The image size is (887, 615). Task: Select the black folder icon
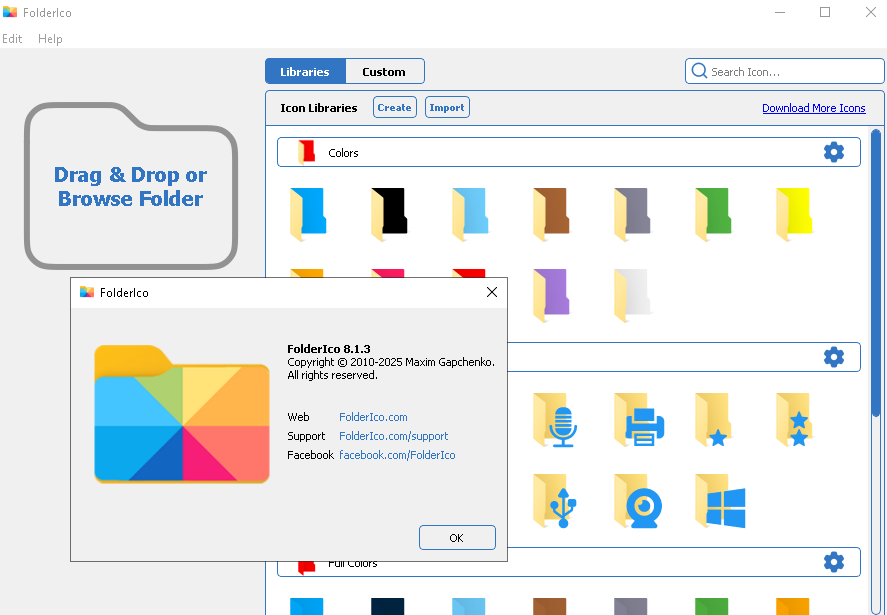(389, 214)
